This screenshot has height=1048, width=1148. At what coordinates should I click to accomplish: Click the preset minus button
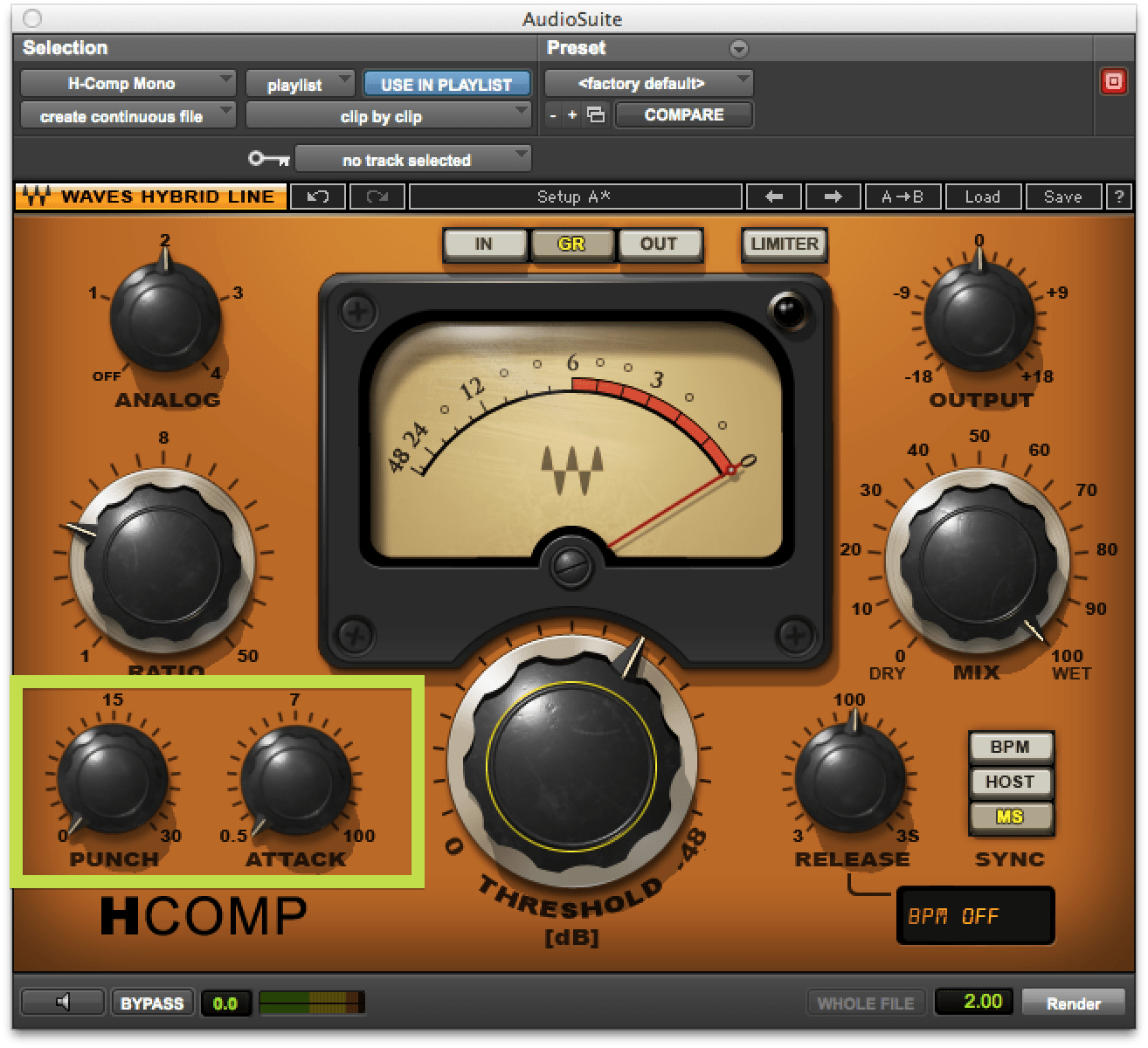(x=553, y=115)
